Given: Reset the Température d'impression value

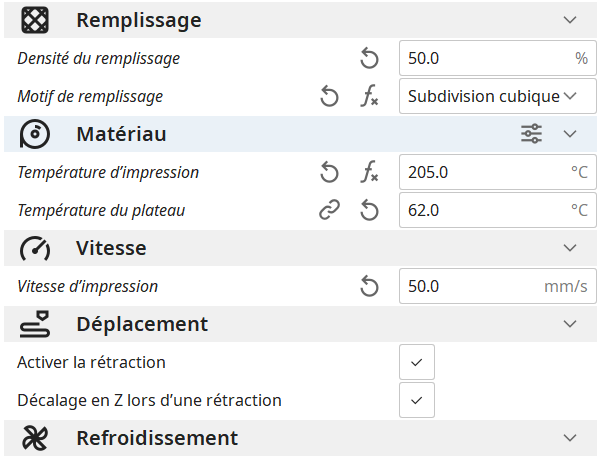Looking at the screenshot, I should coord(329,173).
